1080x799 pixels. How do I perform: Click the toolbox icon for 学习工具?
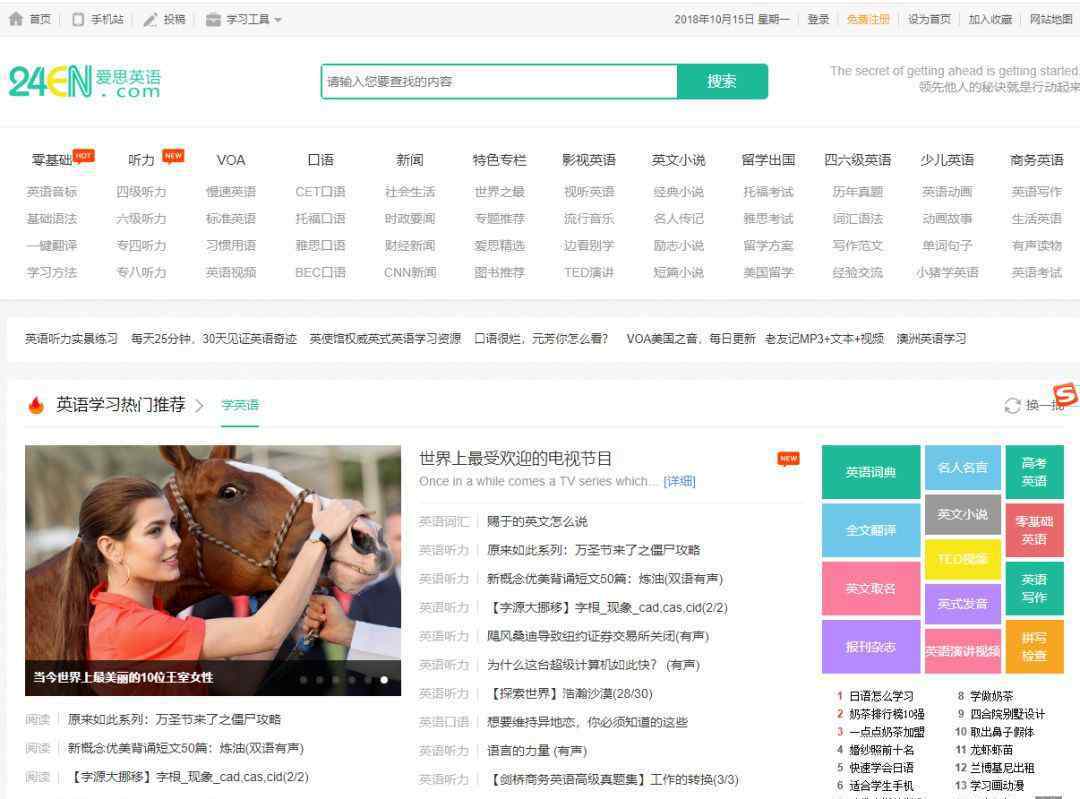[213, 19]
